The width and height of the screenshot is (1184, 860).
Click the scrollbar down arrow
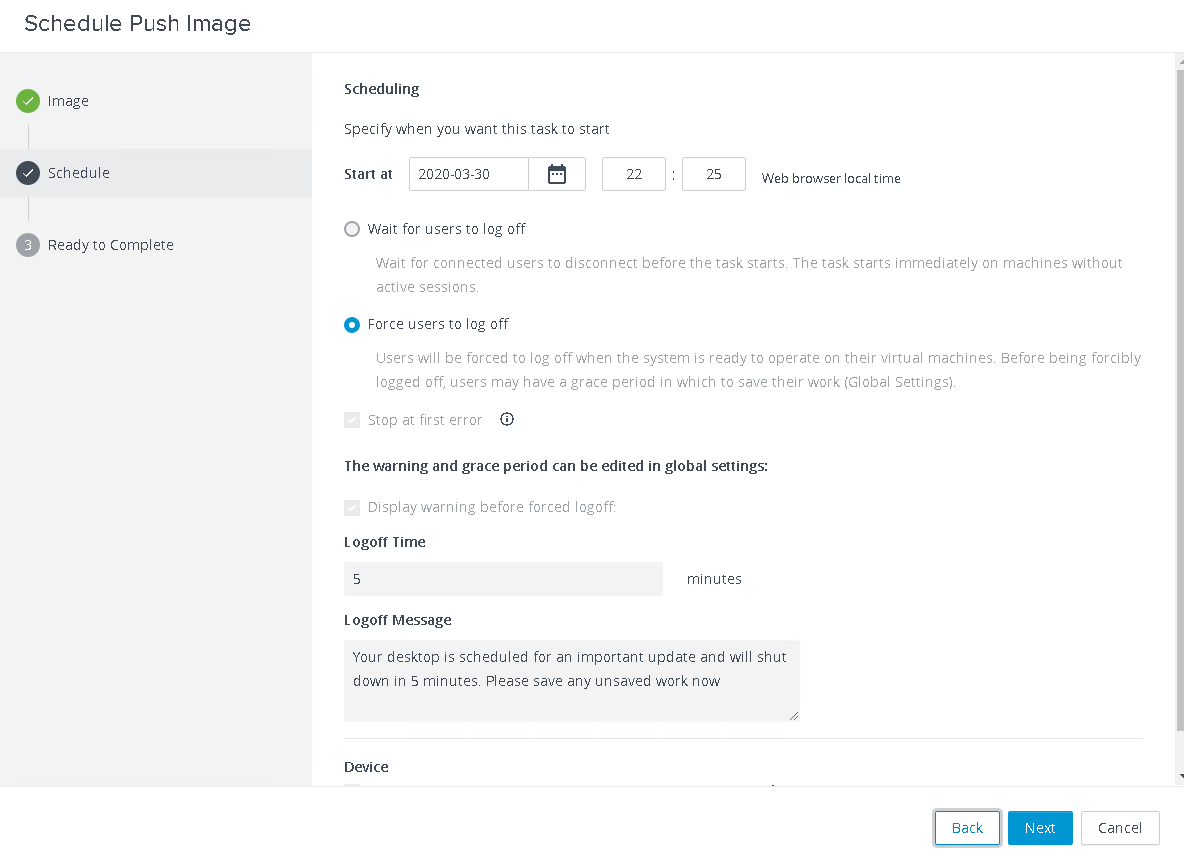pos(1179,776)
